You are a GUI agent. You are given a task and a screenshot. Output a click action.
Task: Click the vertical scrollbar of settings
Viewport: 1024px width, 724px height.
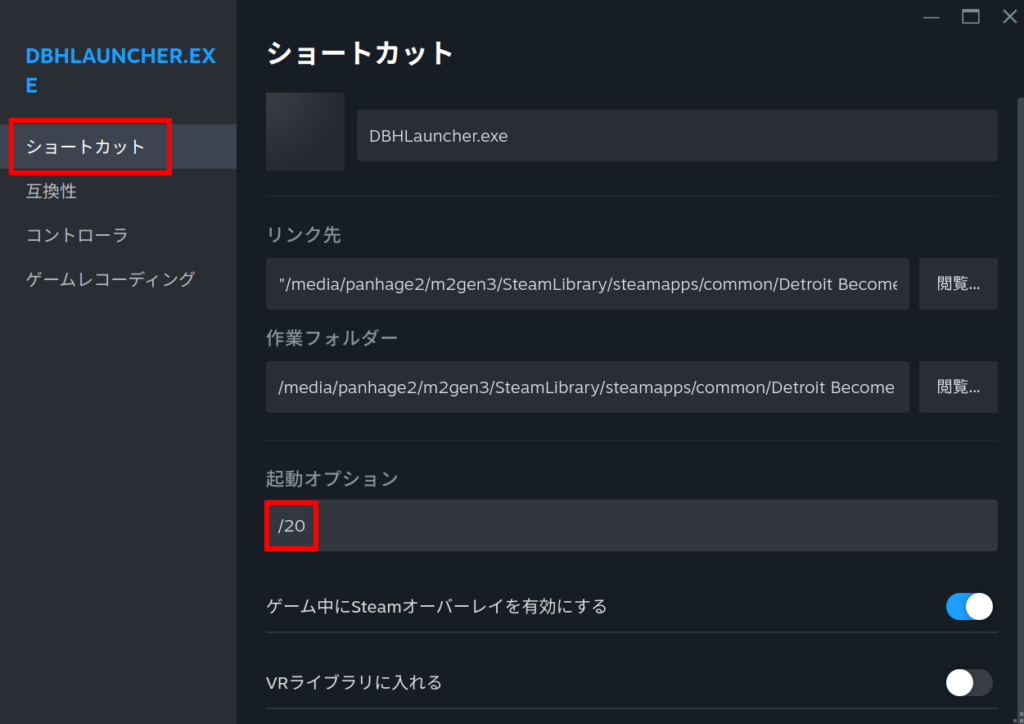[x=1020, y=405]
